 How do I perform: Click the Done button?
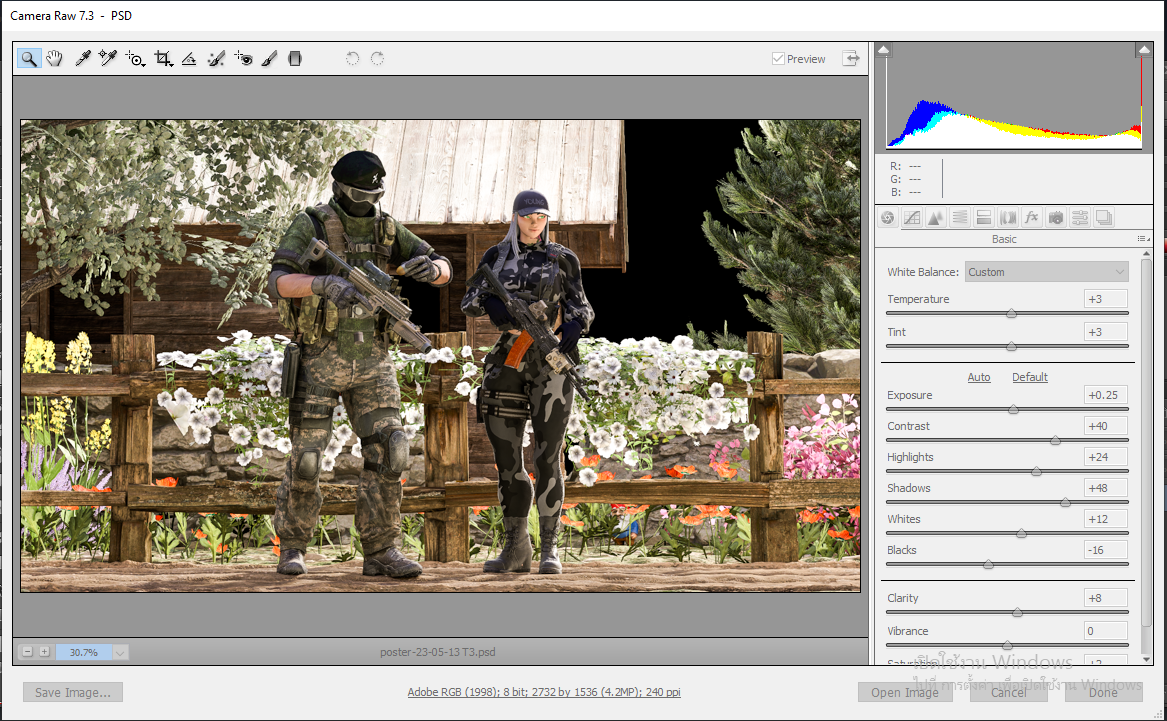(x=1103, y=693)
